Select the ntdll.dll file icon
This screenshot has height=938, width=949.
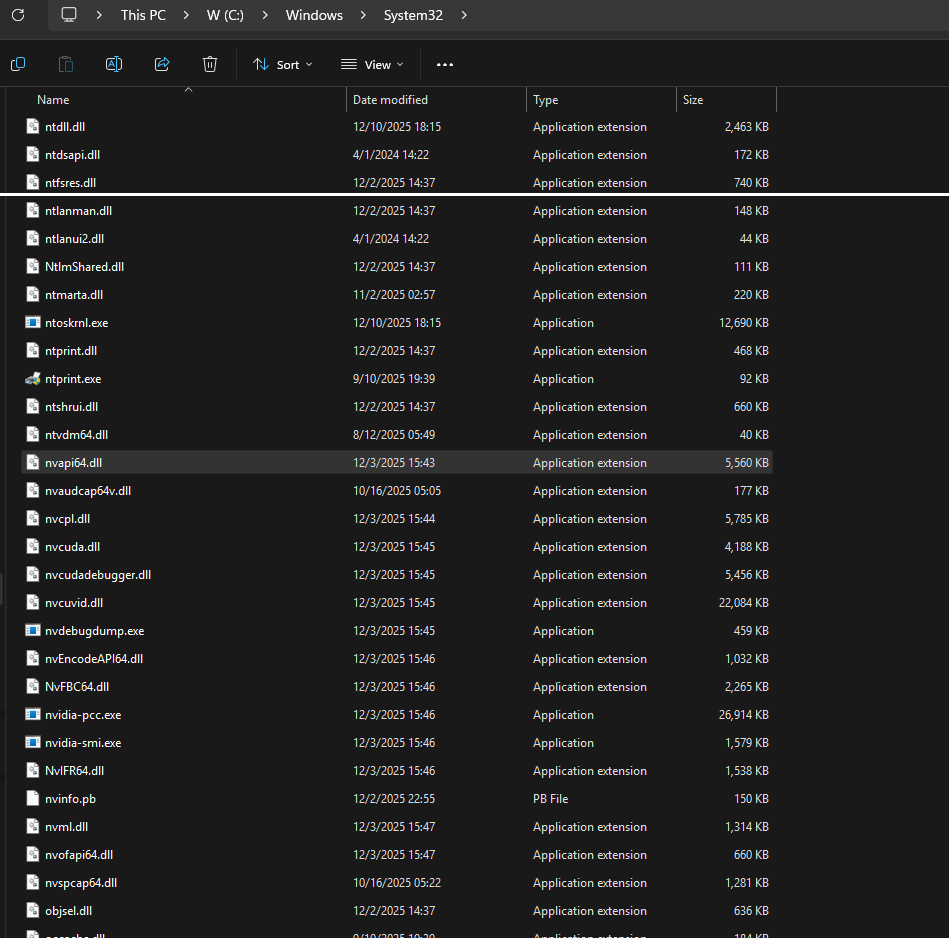pos(33,126)
